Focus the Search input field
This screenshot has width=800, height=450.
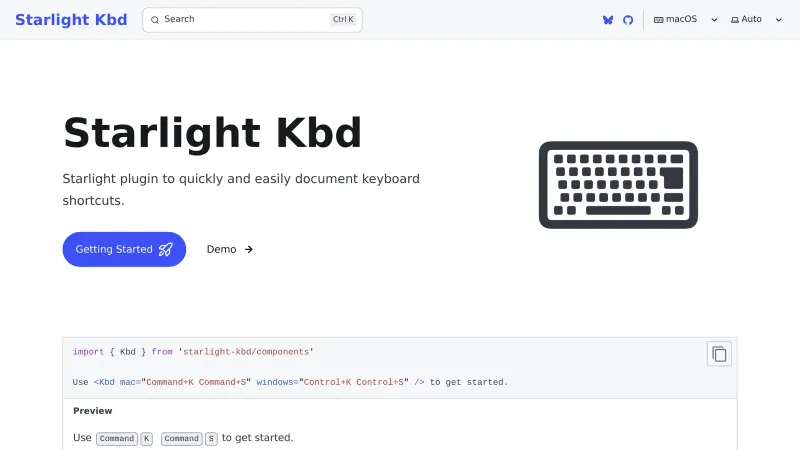(240, 19)
